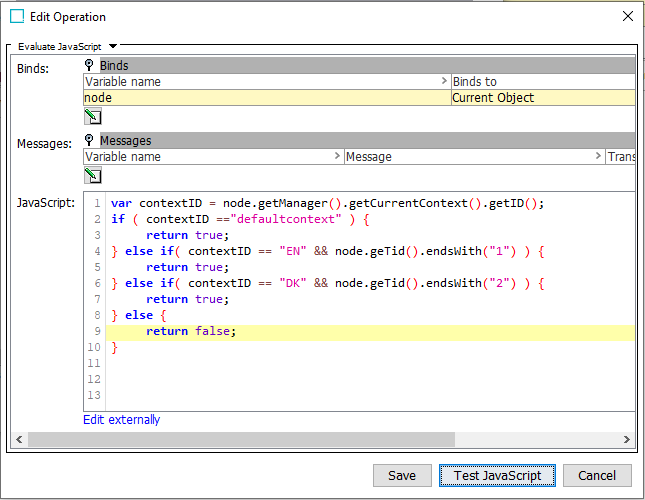This screenshot has width=645, height=500.
Task: Expand the Binds 'Variable name' column arrow
Action: [x=444, y=82]
